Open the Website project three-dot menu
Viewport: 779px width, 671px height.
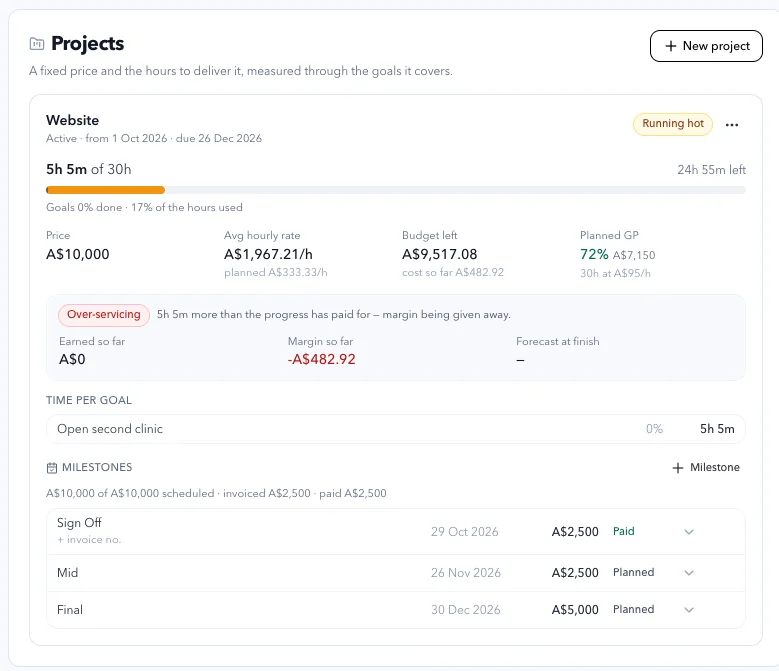click(x=731, y=125)
